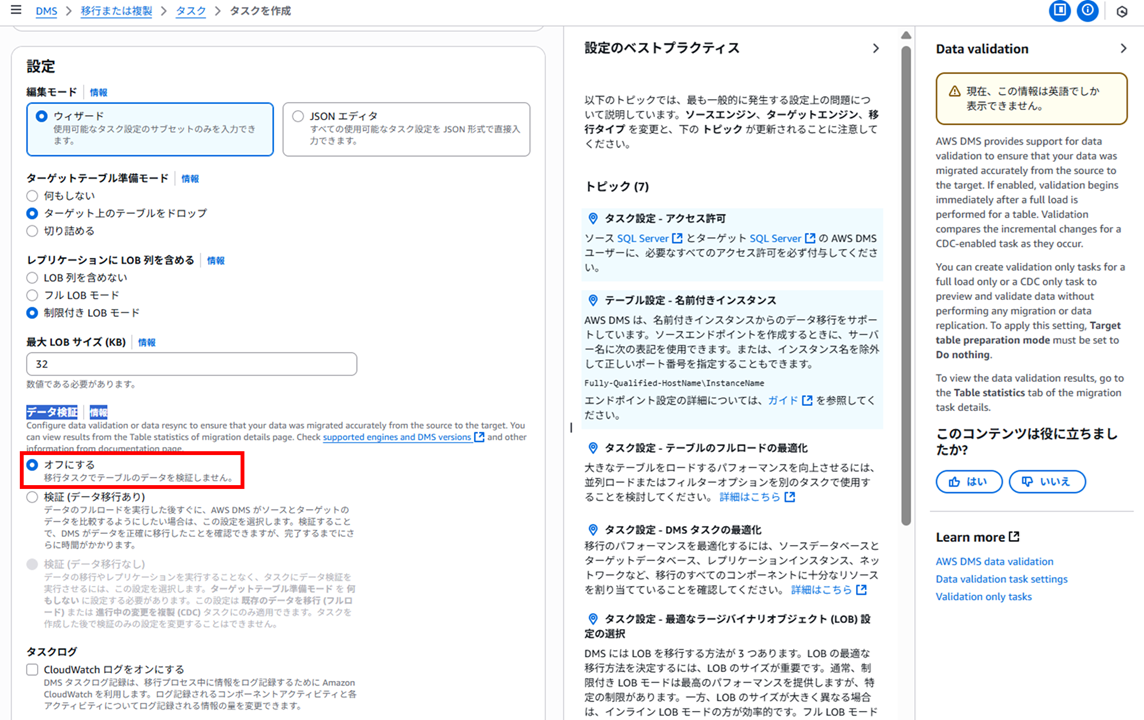
Task: Select 切り詰める table preparation option
Action: pos(32,231)
